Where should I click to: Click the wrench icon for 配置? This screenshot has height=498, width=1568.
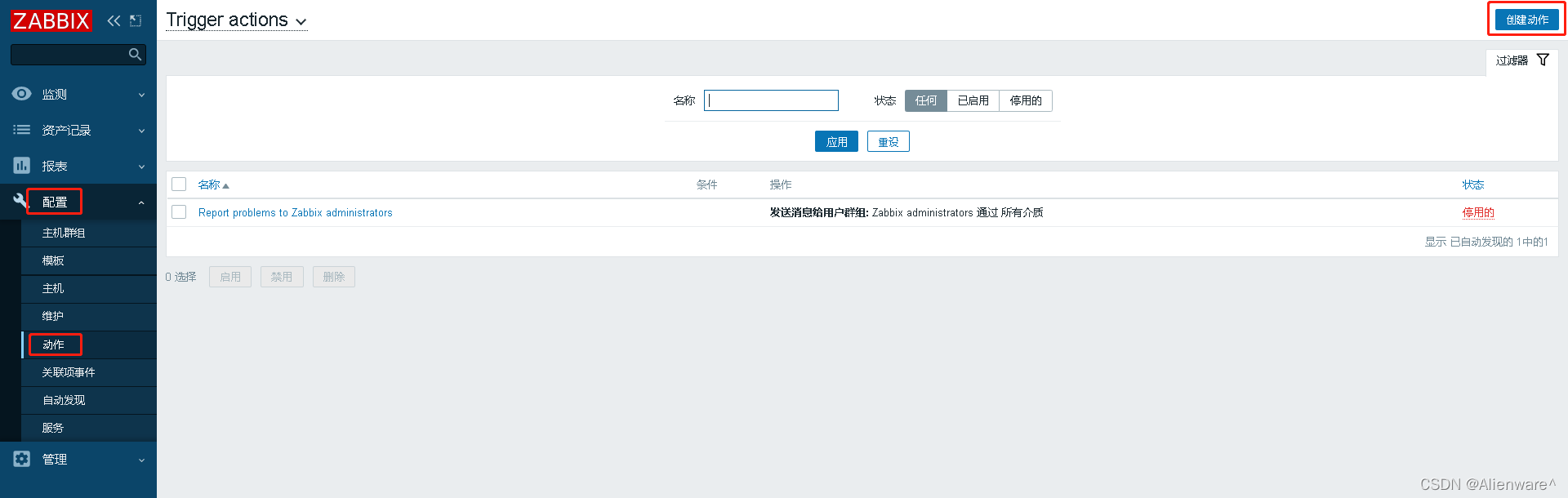click(20, 201)
